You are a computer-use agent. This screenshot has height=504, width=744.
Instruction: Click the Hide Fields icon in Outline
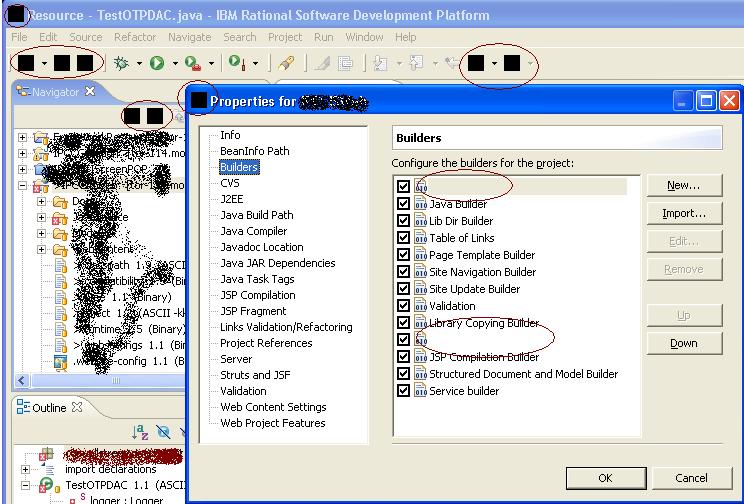(x=163, y=432)
